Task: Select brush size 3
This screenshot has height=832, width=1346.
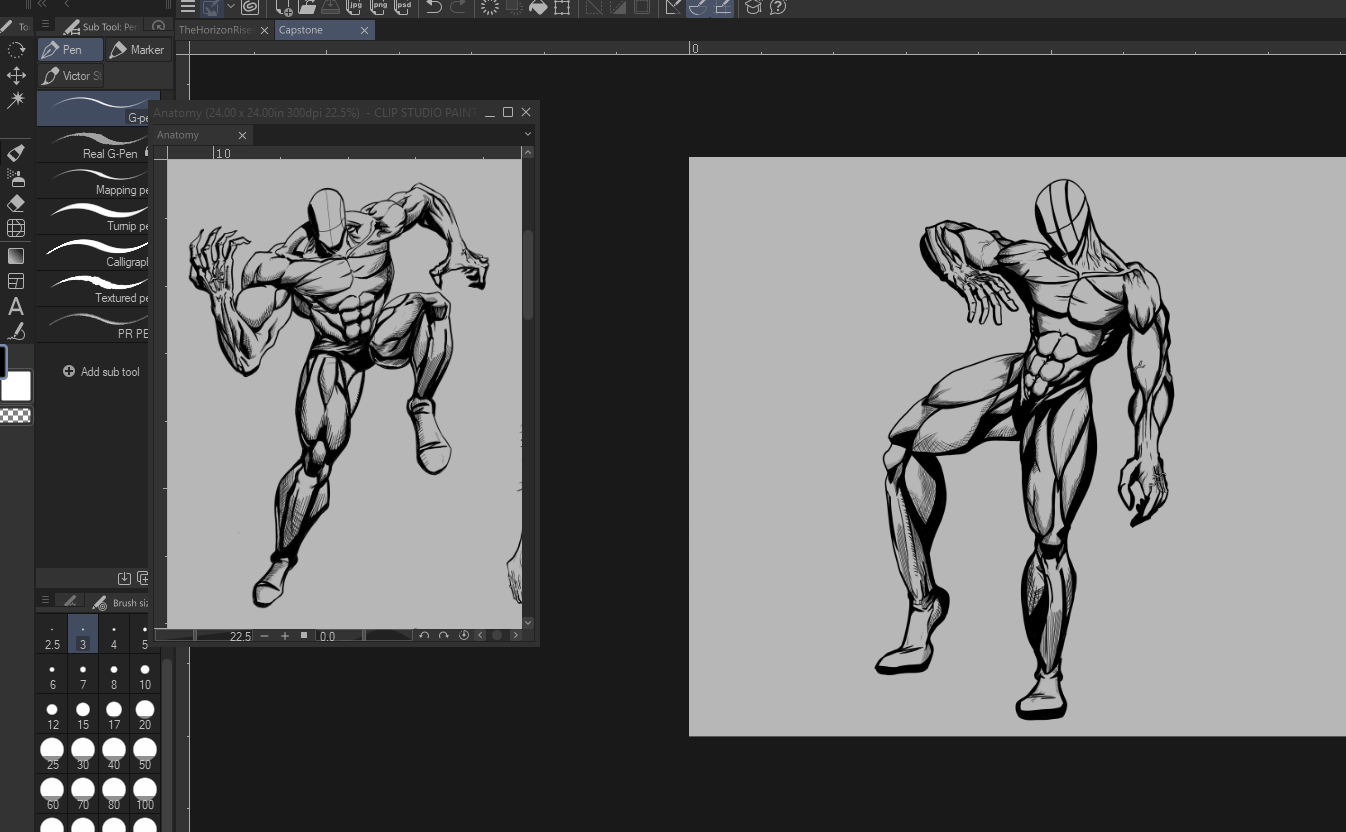Action: click(x=83, y=635)
